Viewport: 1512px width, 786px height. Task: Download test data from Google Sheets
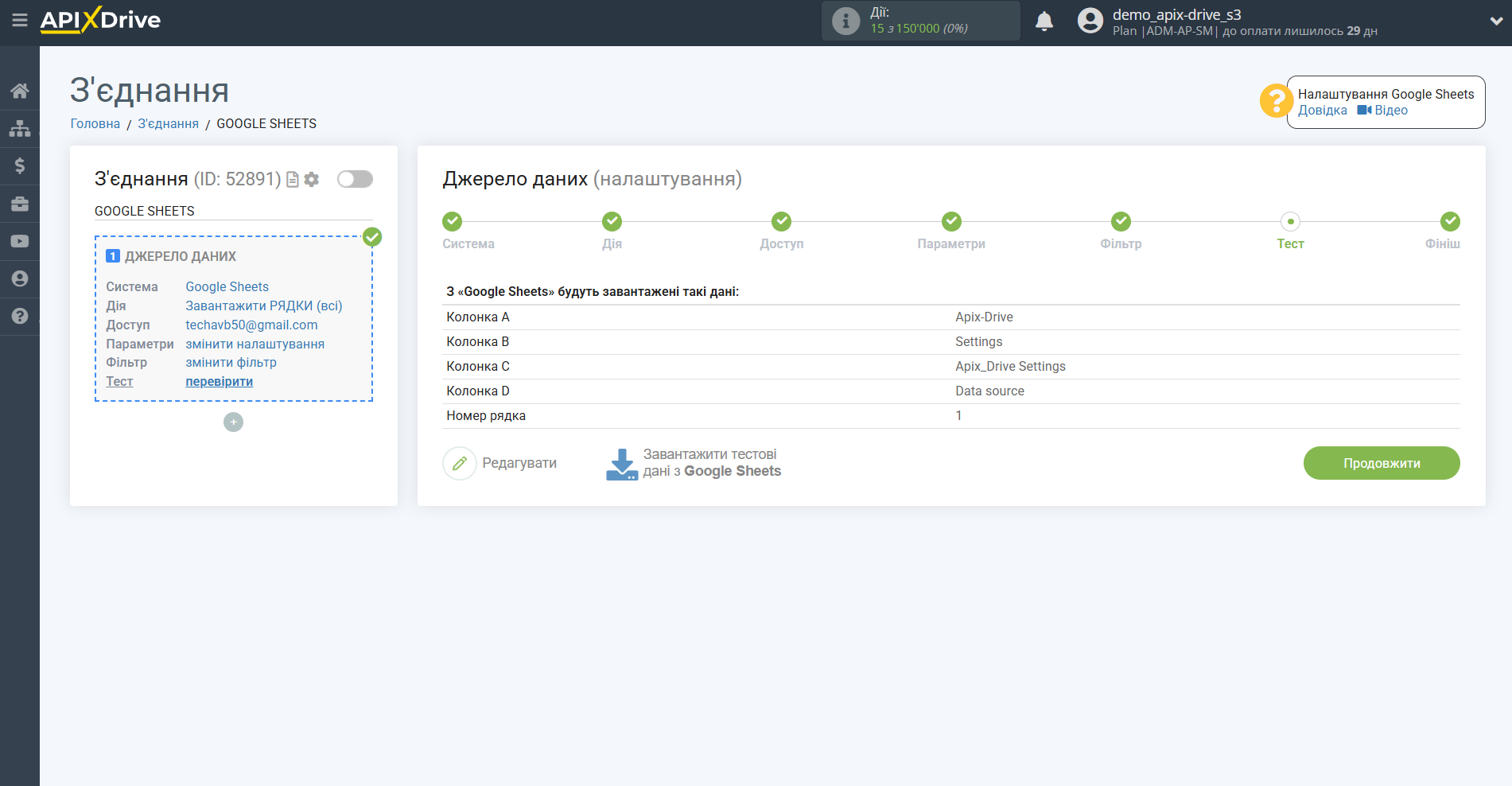(x=694, y=463)
